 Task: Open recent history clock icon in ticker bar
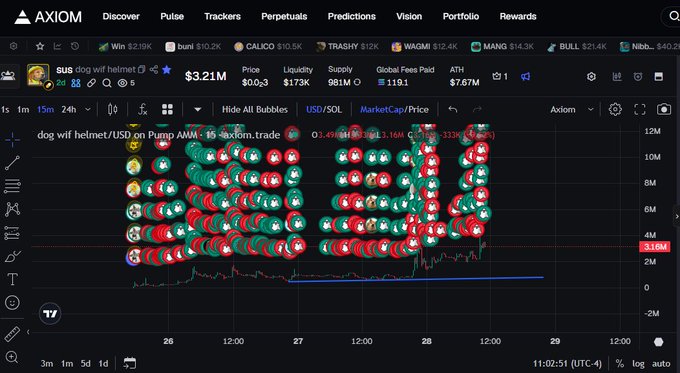click(x=75, y=46)
